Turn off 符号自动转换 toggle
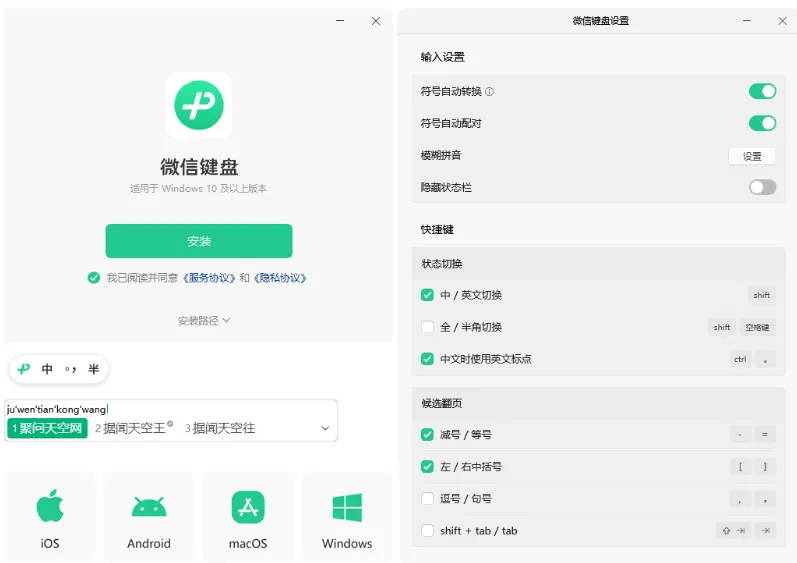 [x=762, y=91]
